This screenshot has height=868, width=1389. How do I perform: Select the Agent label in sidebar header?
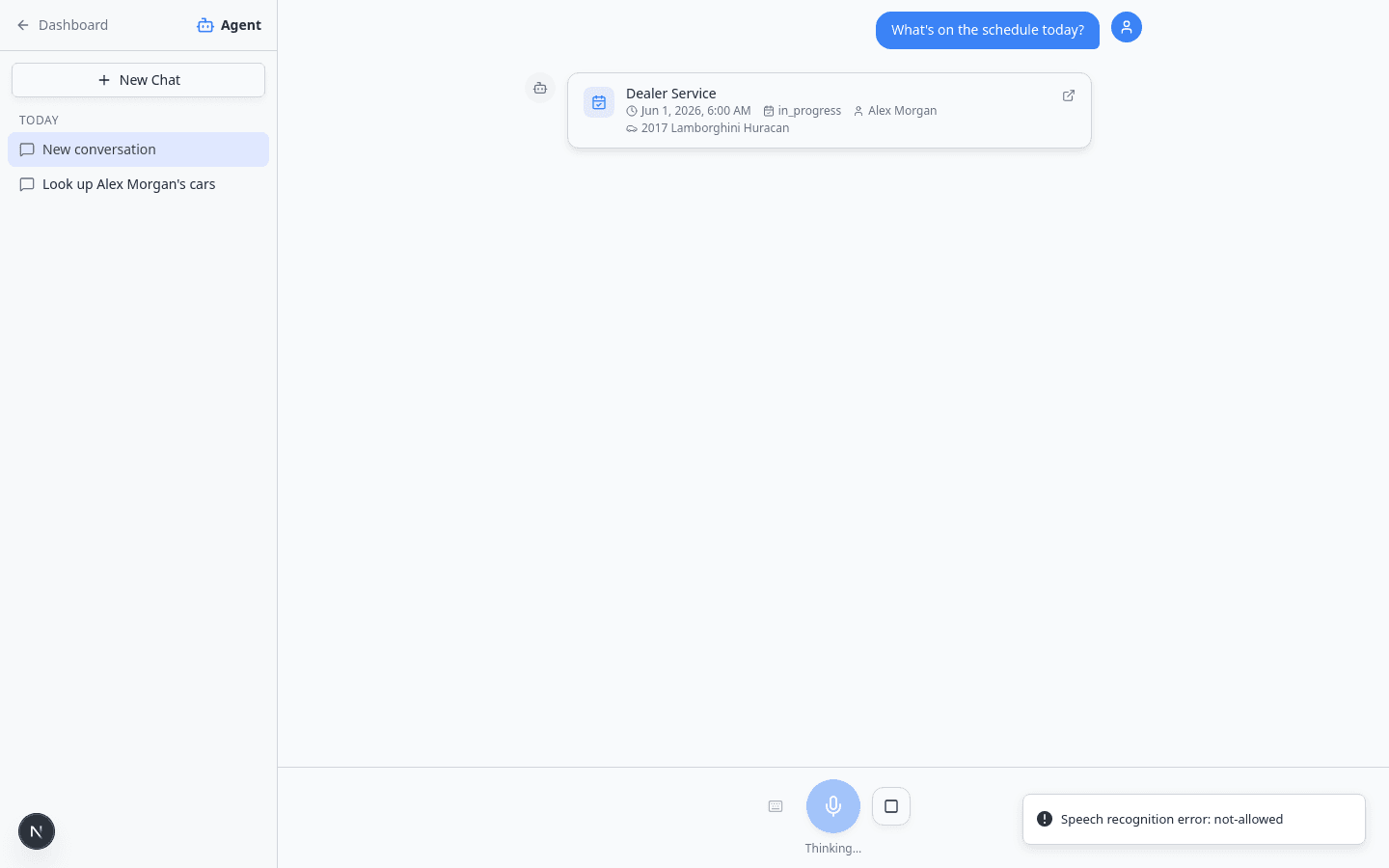[241, 25]
